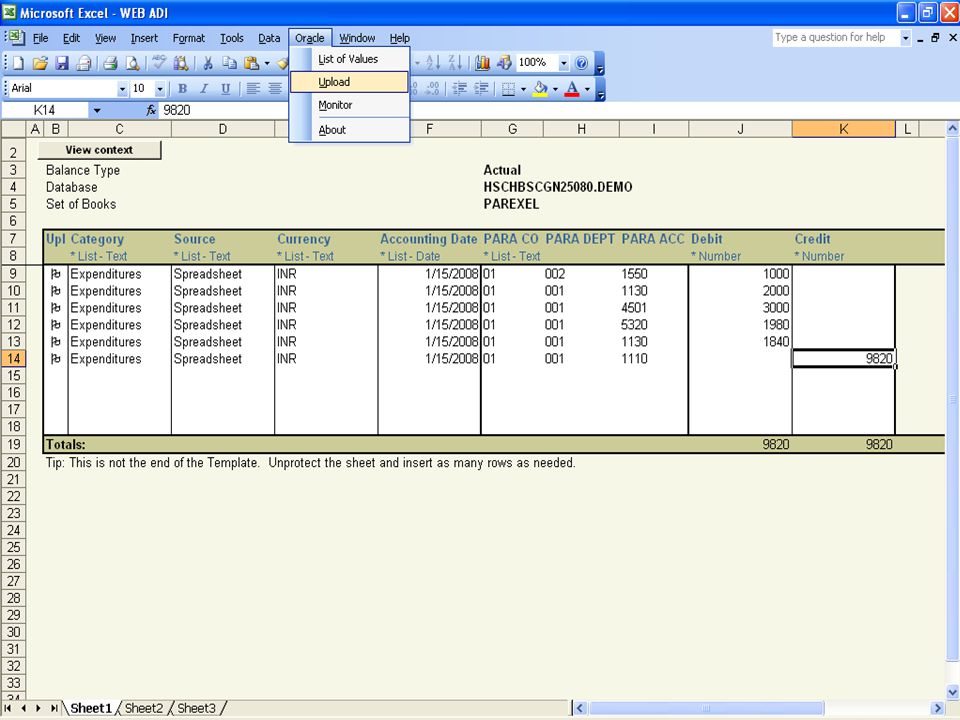Paste with the clipboard icon

251,62
